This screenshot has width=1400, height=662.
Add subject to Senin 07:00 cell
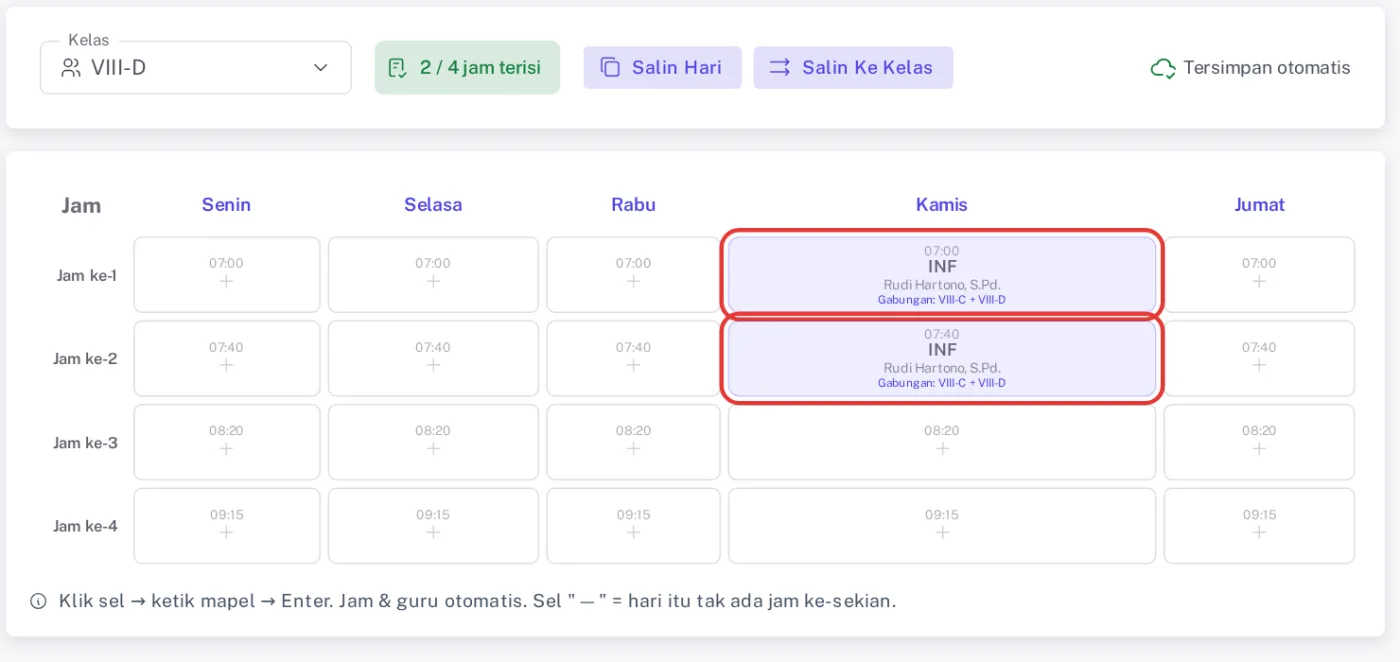click(x=227, y=275)
